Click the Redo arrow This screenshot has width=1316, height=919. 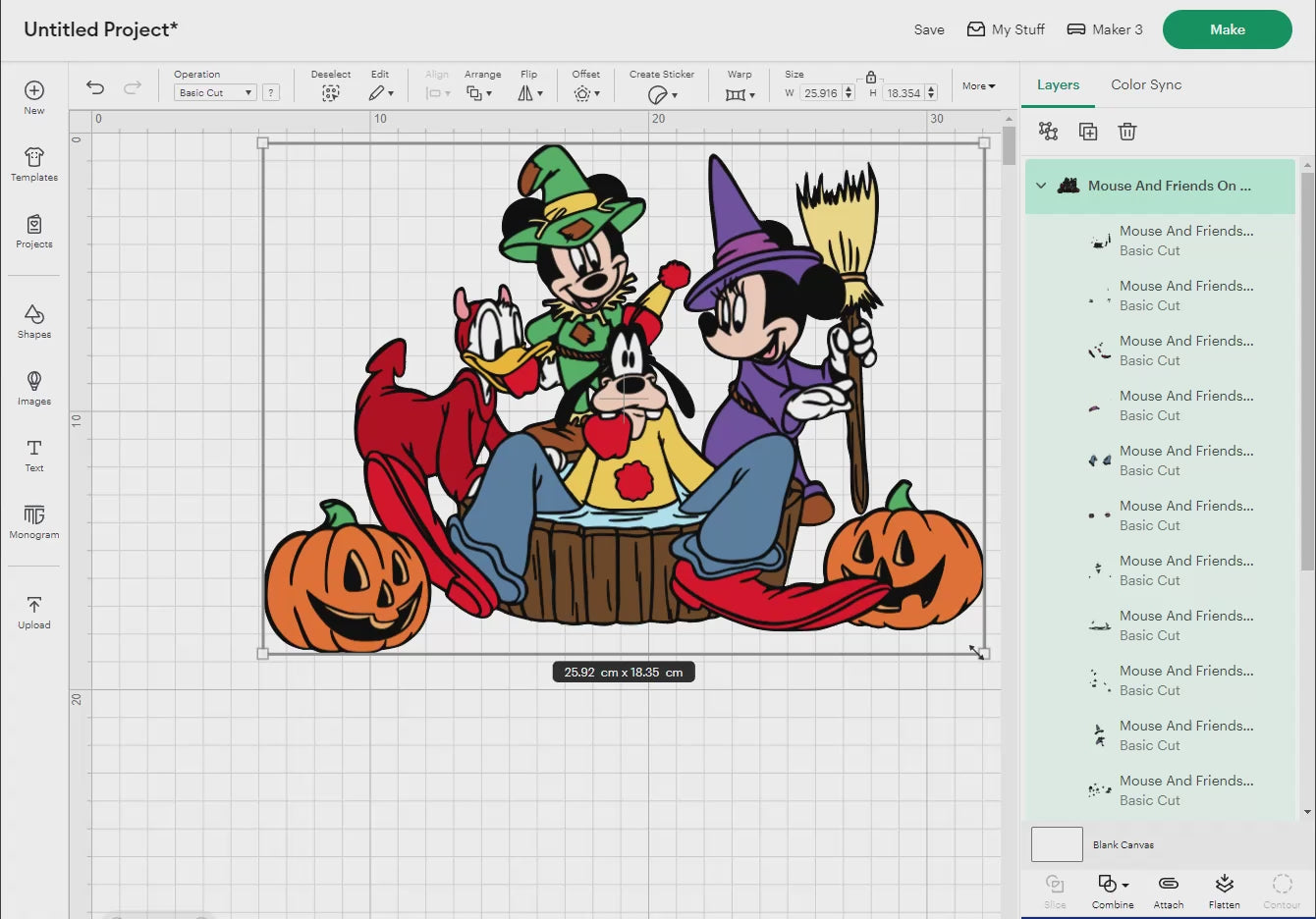pyautogui.click(x=133, y=87)
